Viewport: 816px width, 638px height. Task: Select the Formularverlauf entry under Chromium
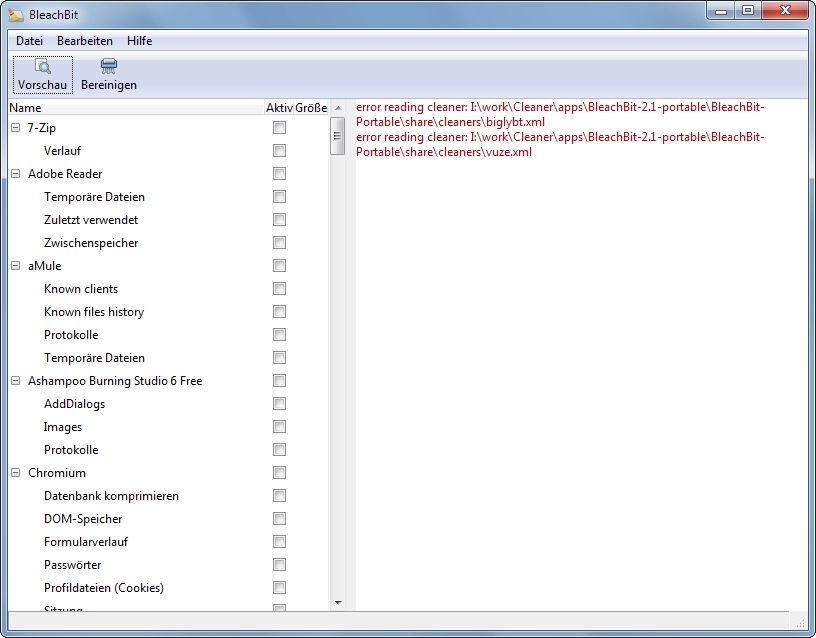(x=91, y=542)
